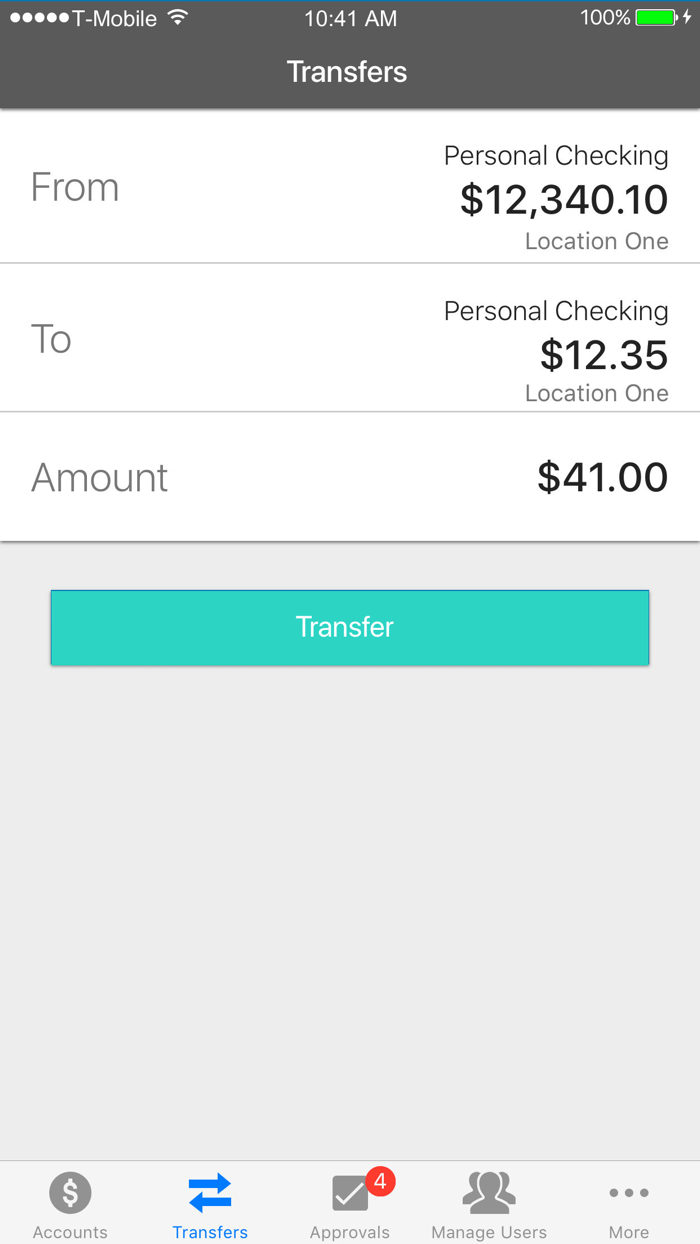Open the More ellipsis icon
The width and height of the screenshot is (700, 1244).
pos(628,1192)
